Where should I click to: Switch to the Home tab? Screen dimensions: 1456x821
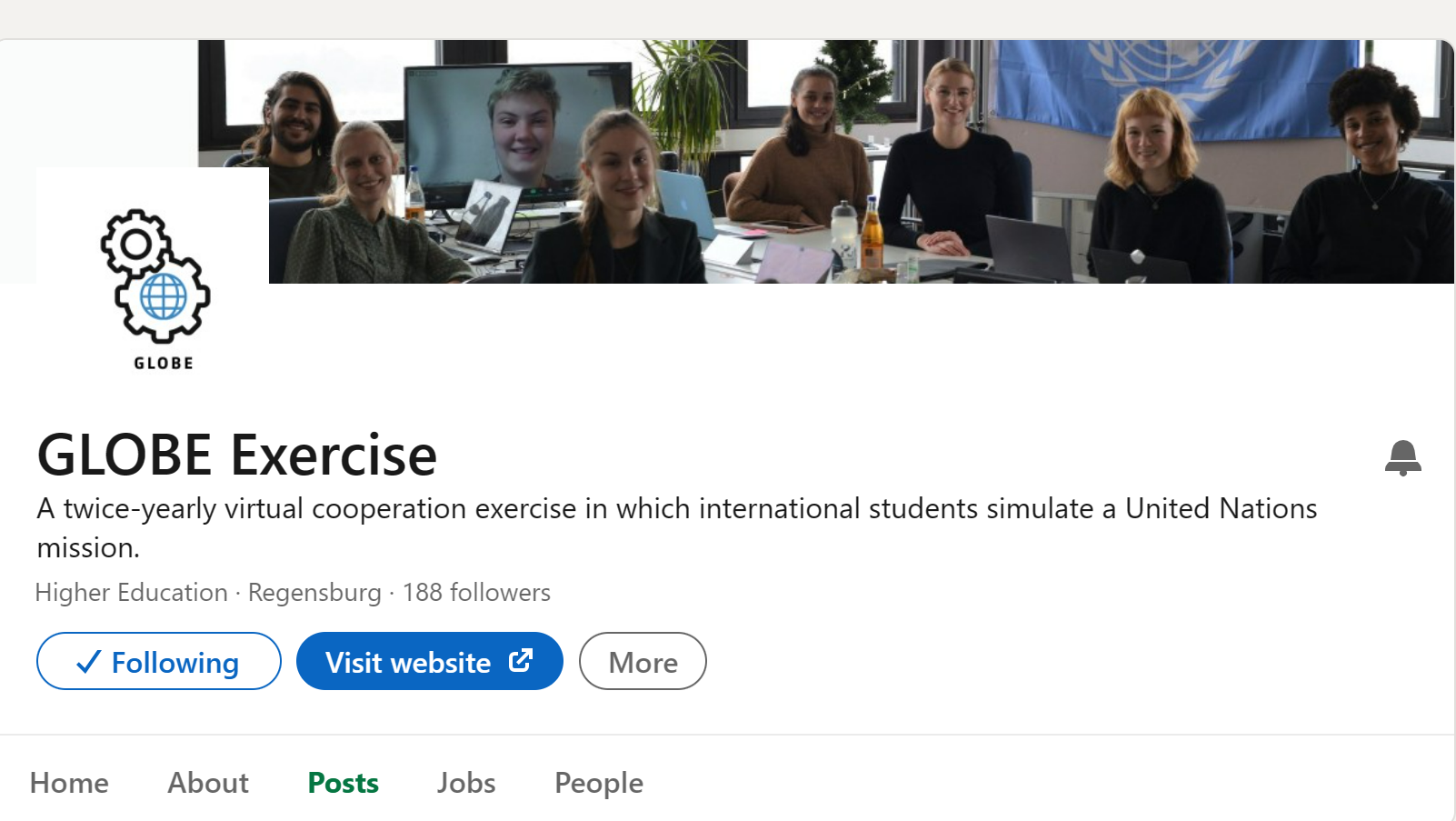69,783
